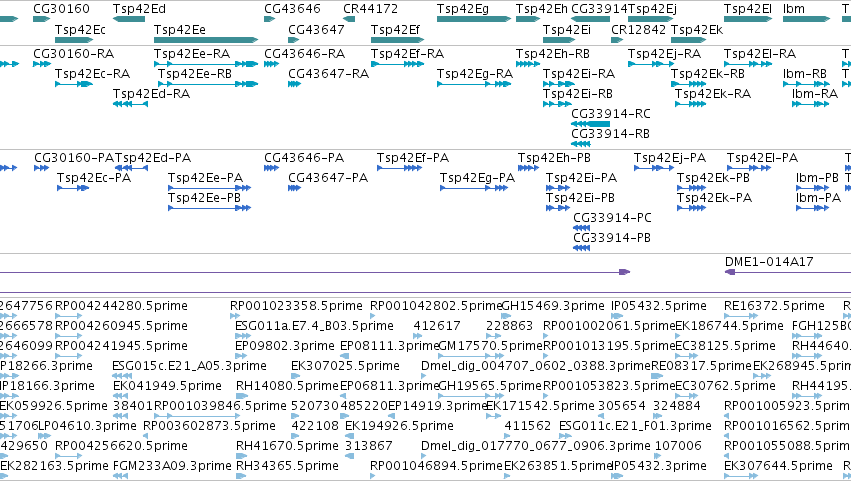The height and width of the screenshot is (481, 851).
Task: Click EST EK194926.5prime
Action: [399, 426]
